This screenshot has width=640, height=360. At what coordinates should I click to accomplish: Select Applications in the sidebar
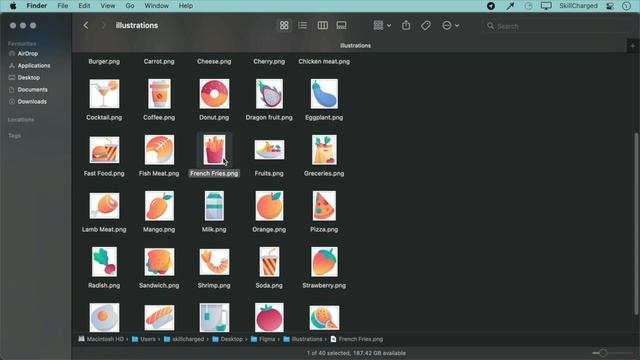33,65
